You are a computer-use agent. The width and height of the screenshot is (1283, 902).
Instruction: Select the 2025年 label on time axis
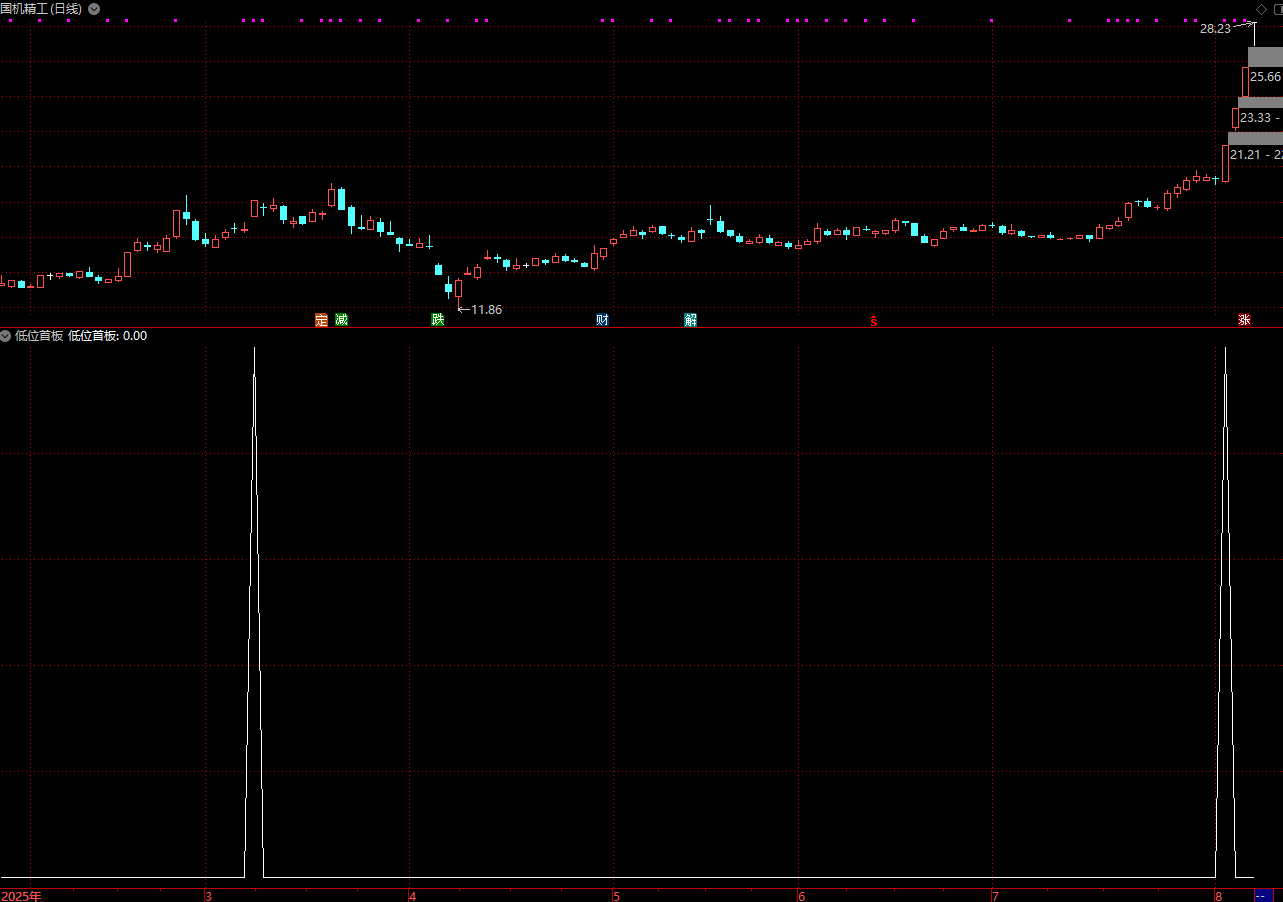[22, 895]
